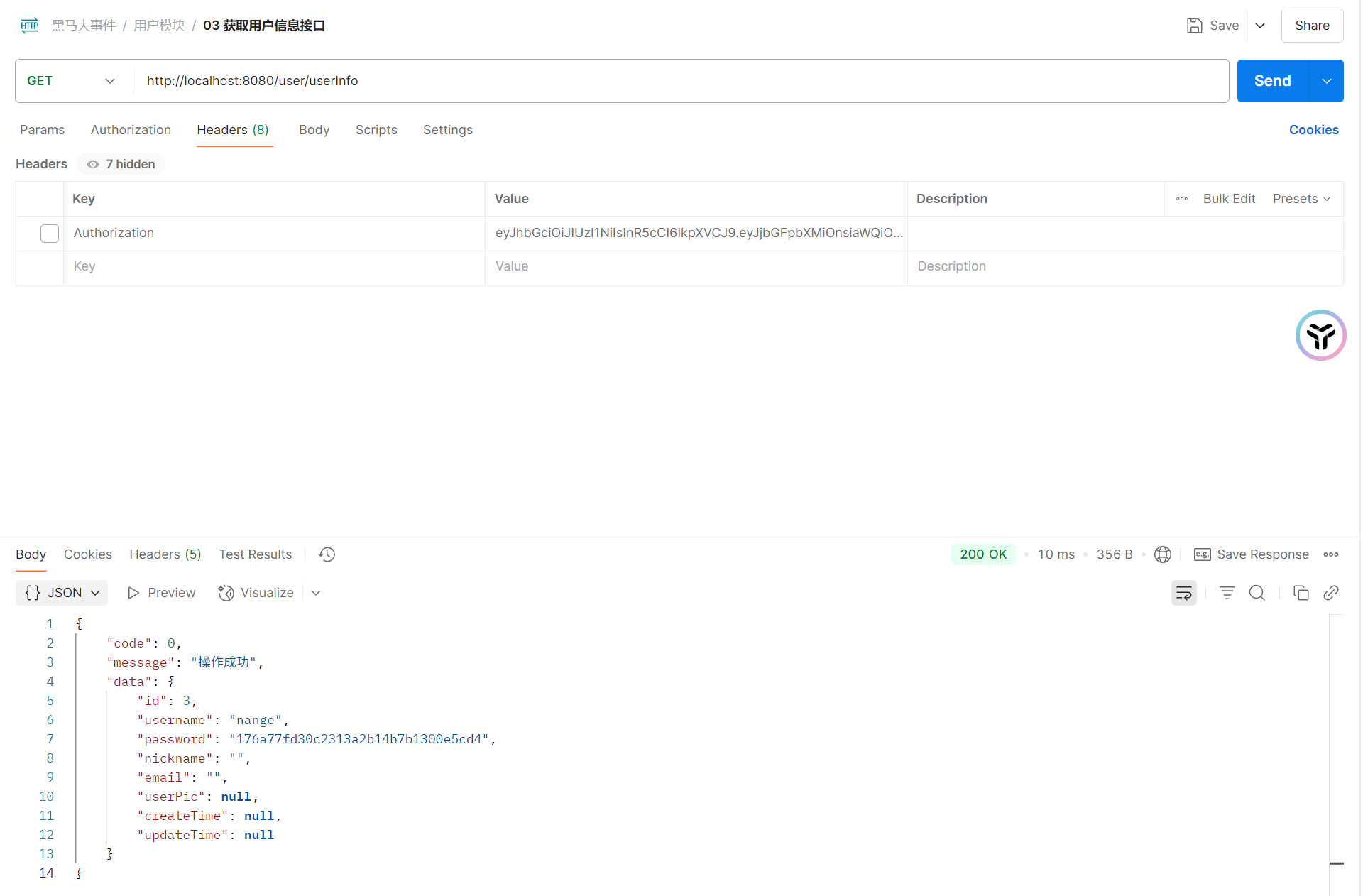Click the network globe icon
The image size is (1363, 896).
(x=1163, y=554)
